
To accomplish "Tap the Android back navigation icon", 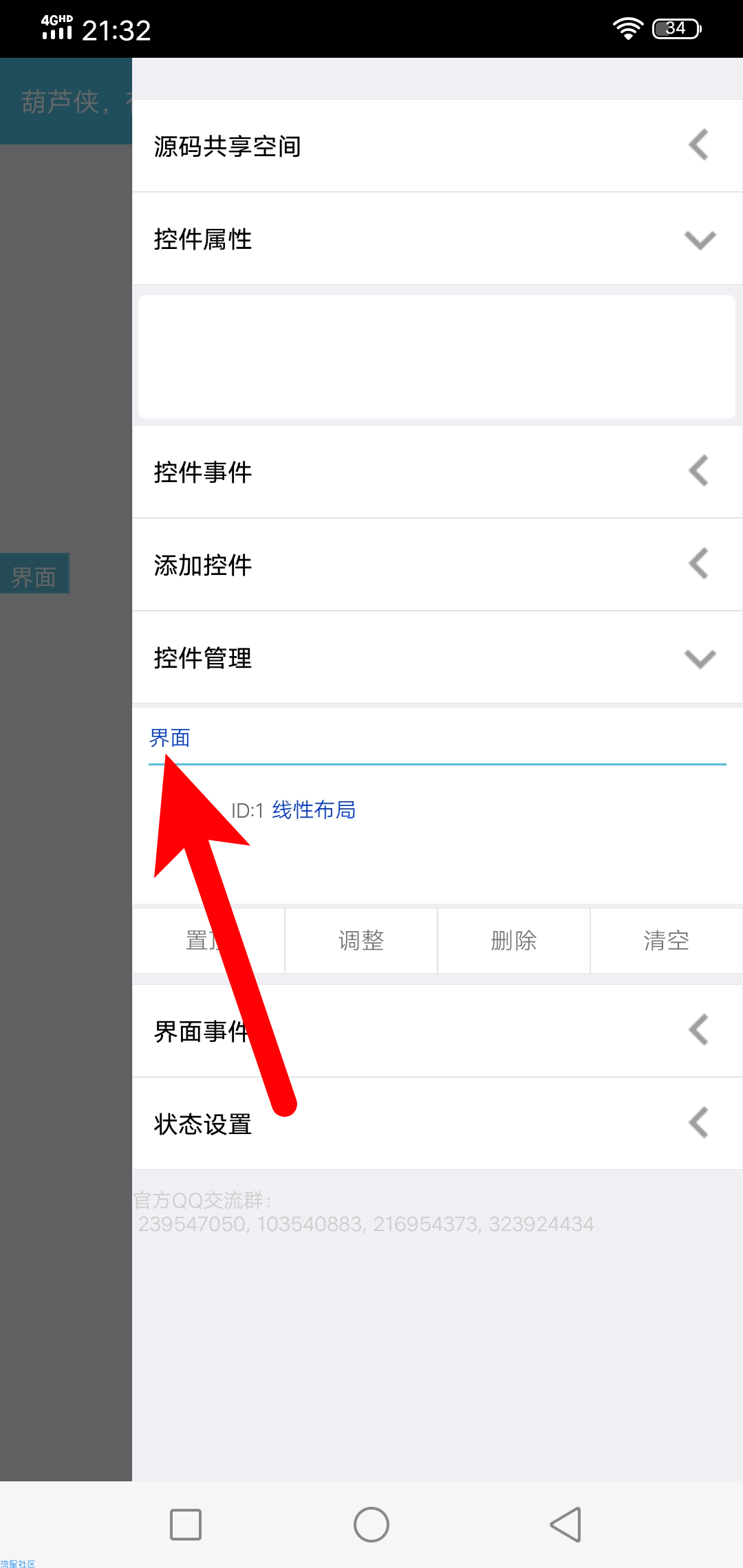I will click(566, 1525).
